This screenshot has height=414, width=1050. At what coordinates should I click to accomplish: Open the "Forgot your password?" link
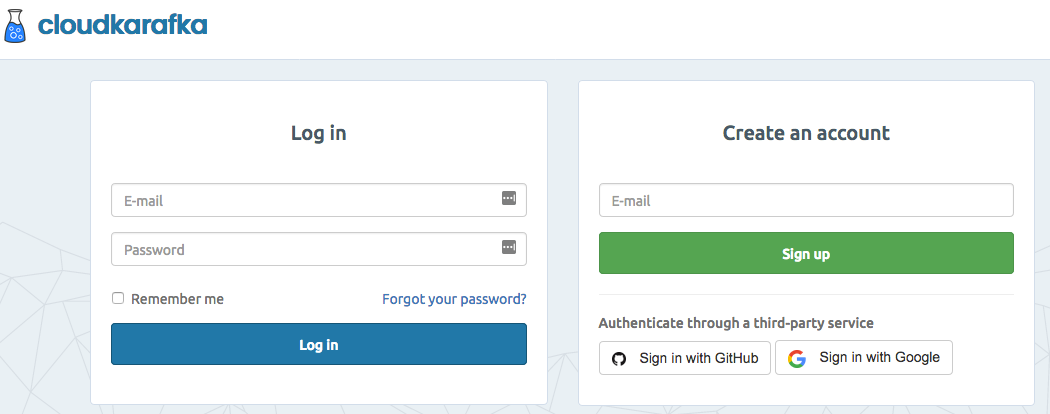[x=454, y=299]
